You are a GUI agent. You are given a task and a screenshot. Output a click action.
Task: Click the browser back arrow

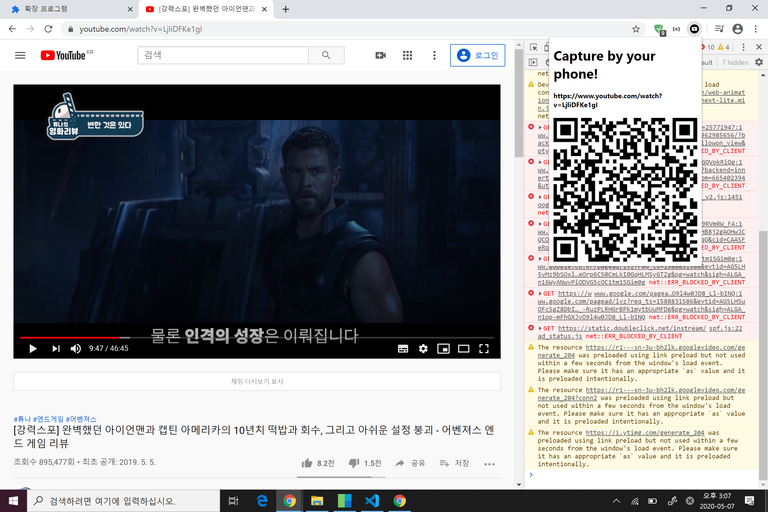coord(12,29)
